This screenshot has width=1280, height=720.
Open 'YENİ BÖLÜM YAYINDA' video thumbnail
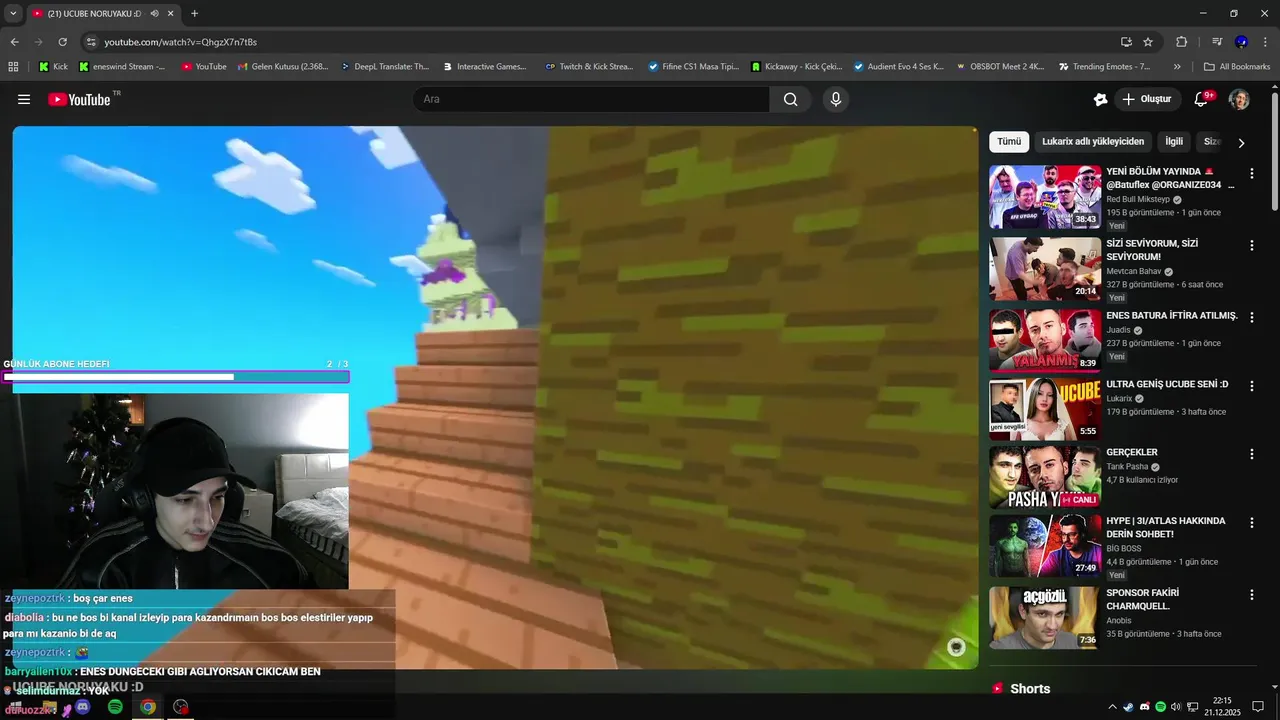coord(1045,197)
